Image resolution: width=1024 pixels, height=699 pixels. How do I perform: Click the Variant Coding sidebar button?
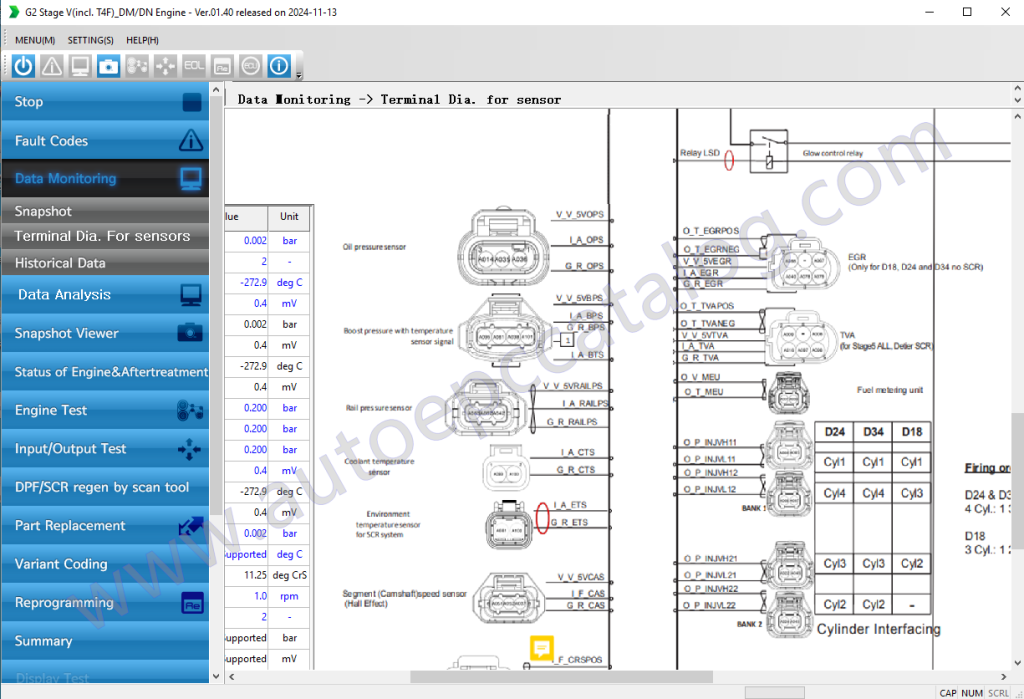click(103, 564)
